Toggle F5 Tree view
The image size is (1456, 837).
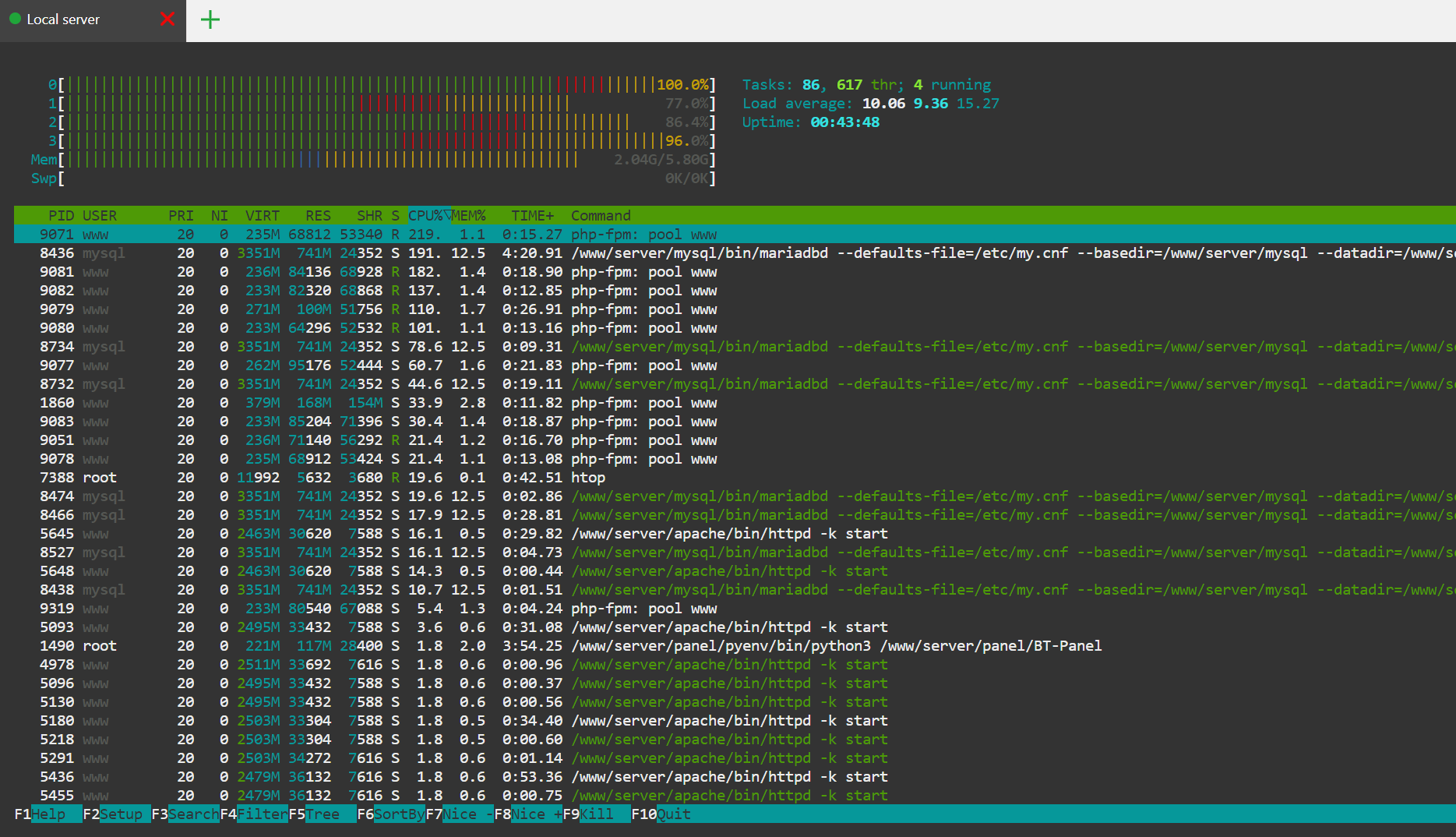pyautogui.click(x=322, y=814)
